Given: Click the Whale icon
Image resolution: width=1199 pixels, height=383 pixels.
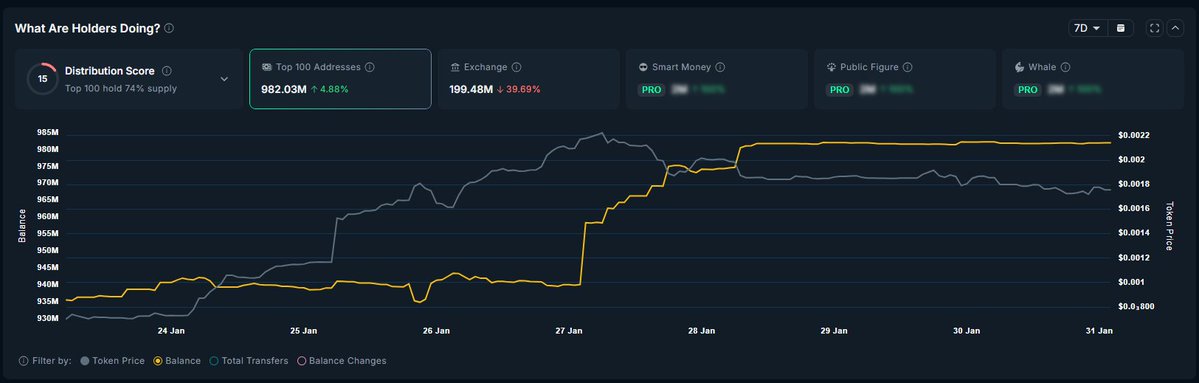Looking at the screenshot, I should [1019, 67].
